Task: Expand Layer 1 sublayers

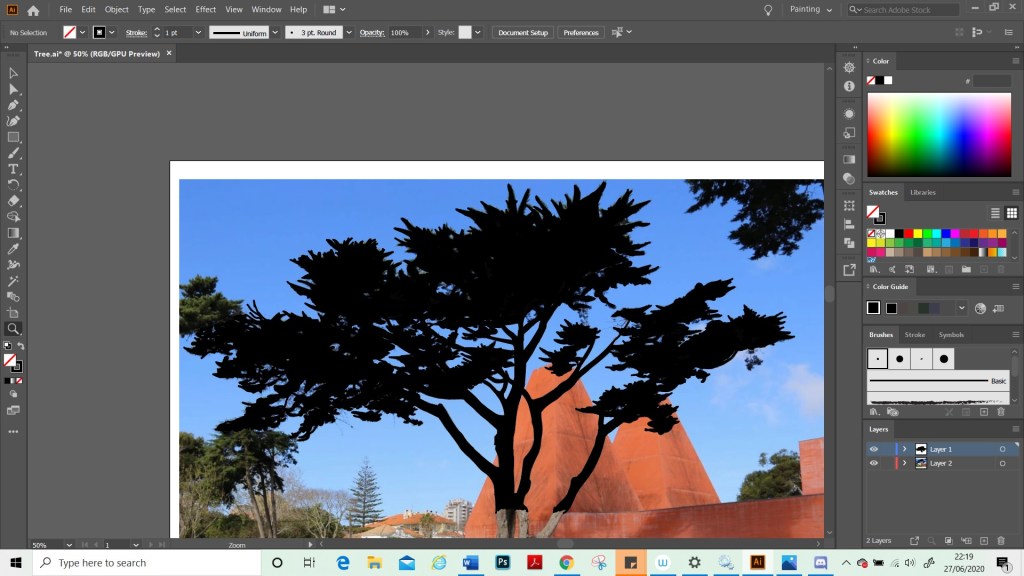Action: pos(905,449)
